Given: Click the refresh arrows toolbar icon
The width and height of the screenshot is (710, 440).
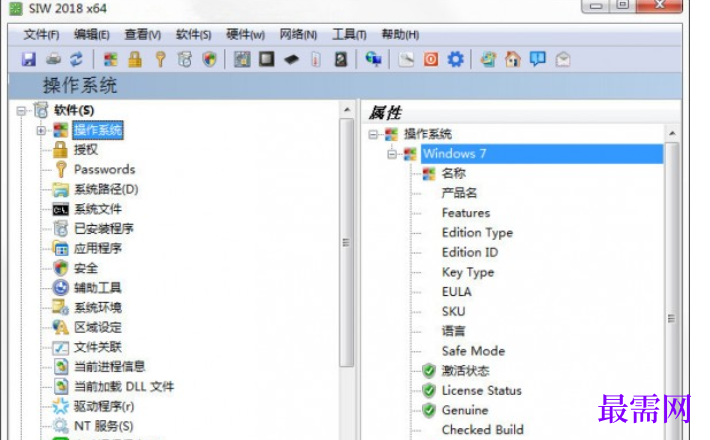Looking at the screenshot, I should pyautogui.click(x=76, y=59).
